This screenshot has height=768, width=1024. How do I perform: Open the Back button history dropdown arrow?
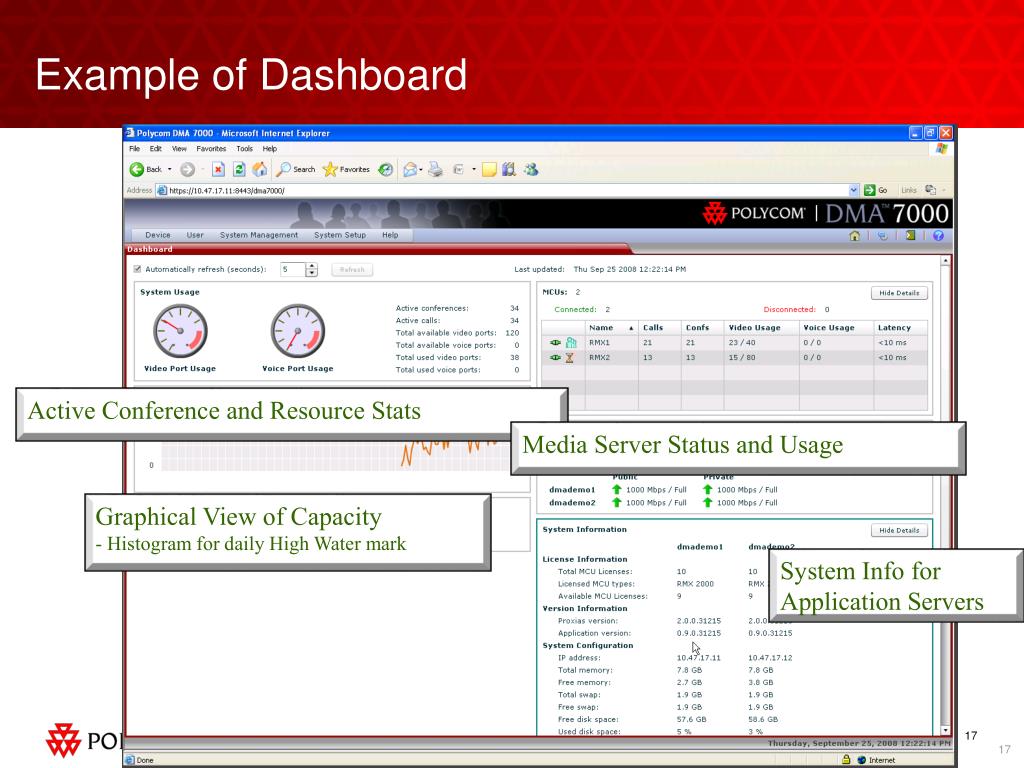point(170,170)
